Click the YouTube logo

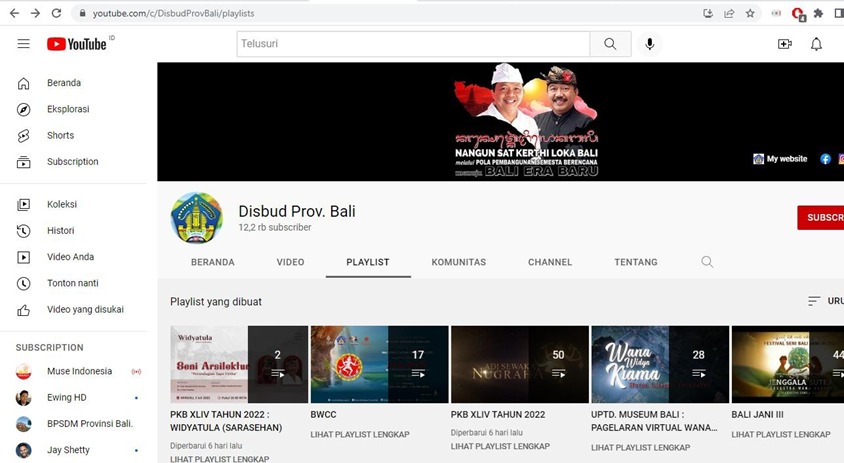point(77,44)
